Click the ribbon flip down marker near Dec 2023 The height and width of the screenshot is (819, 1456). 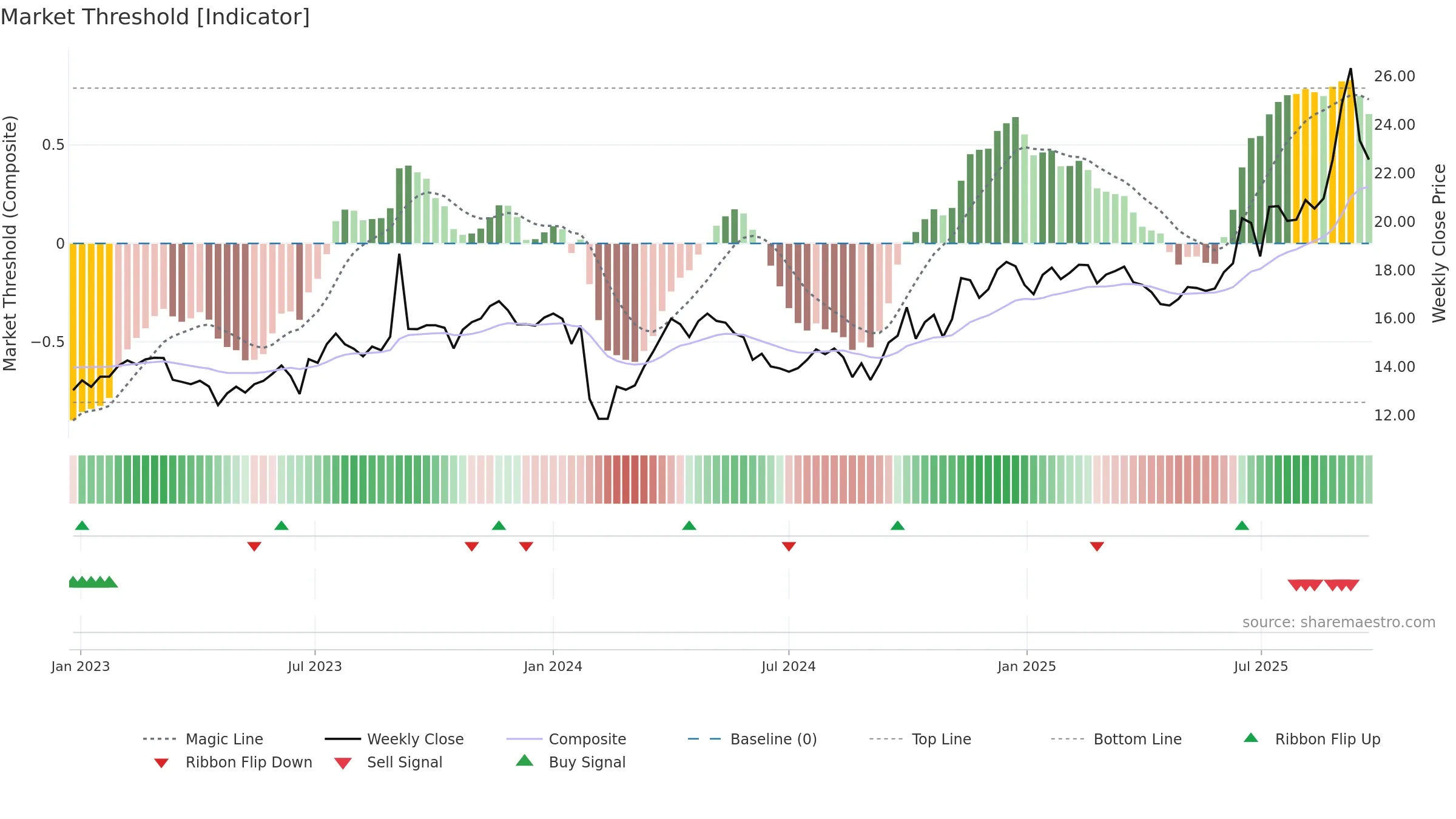point(526,547)
